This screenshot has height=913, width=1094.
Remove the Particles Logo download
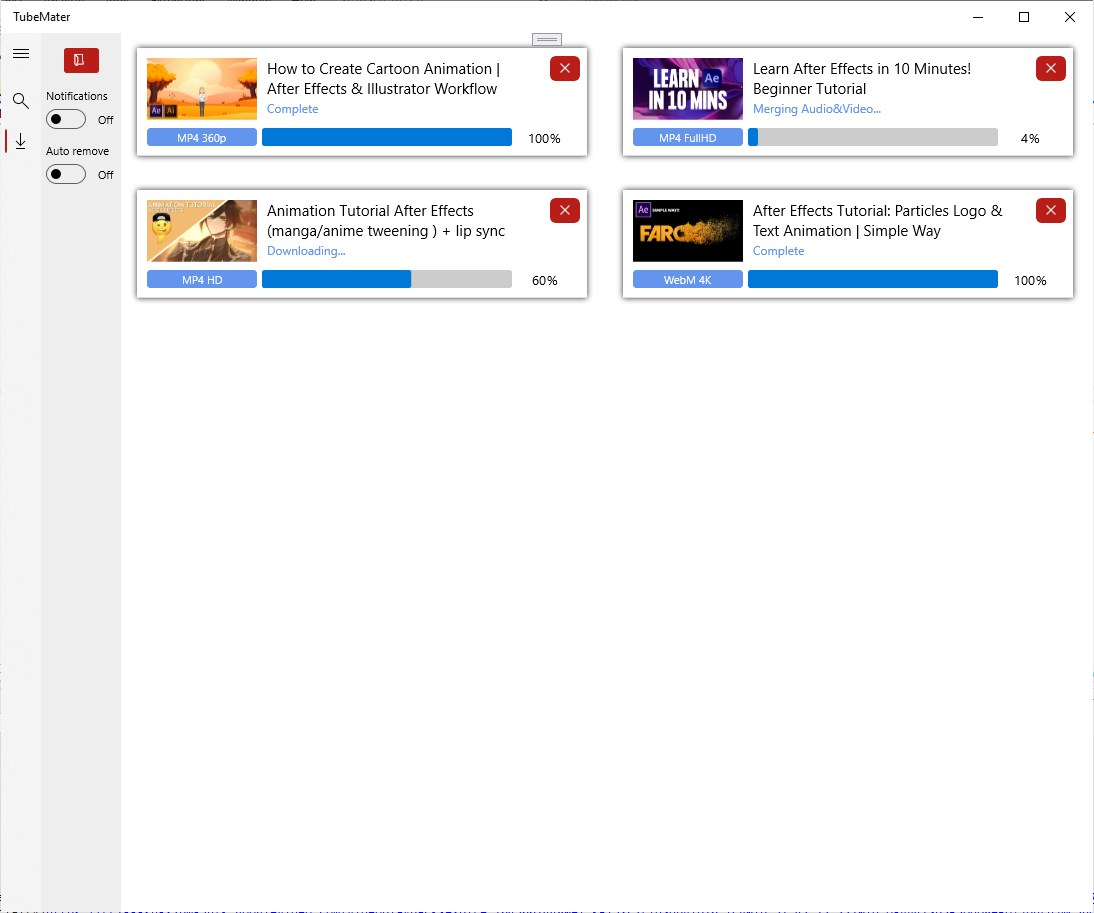pyautogui.click(x=1050, y=211)
